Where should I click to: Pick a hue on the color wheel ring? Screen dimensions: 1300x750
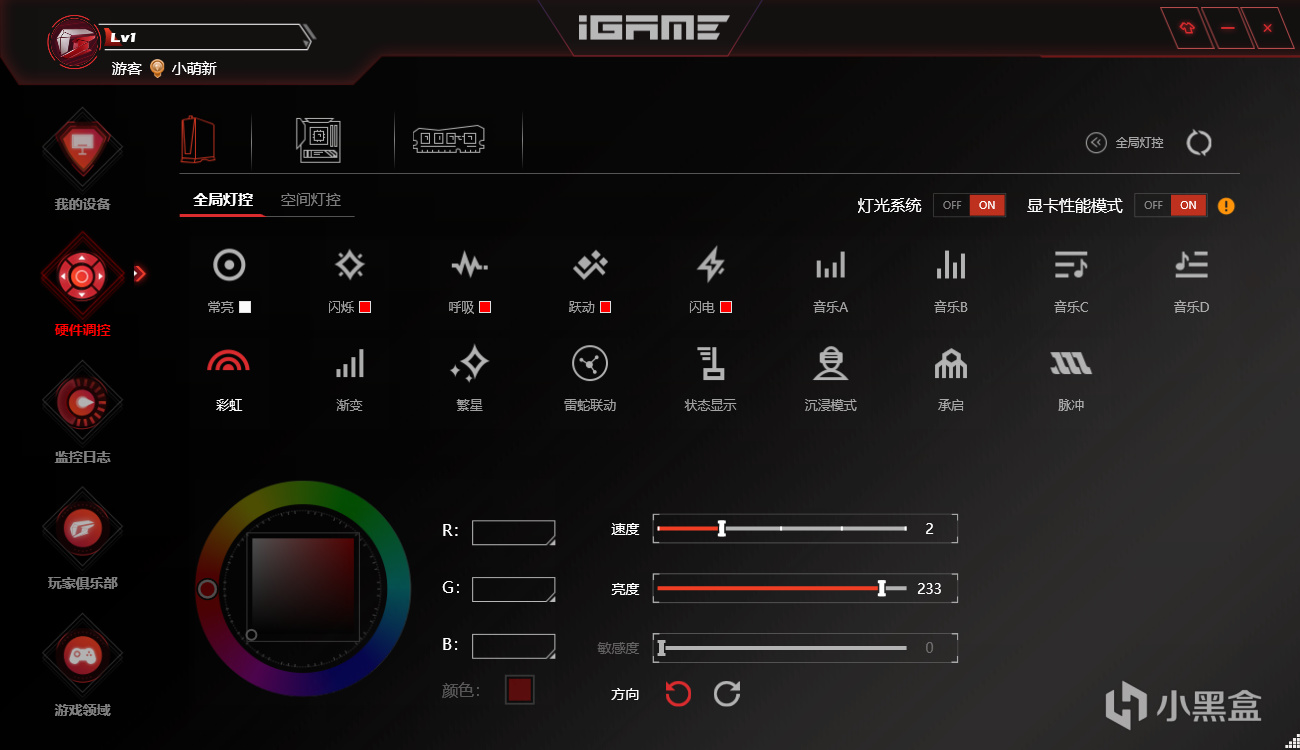click(x=303, y=588)
